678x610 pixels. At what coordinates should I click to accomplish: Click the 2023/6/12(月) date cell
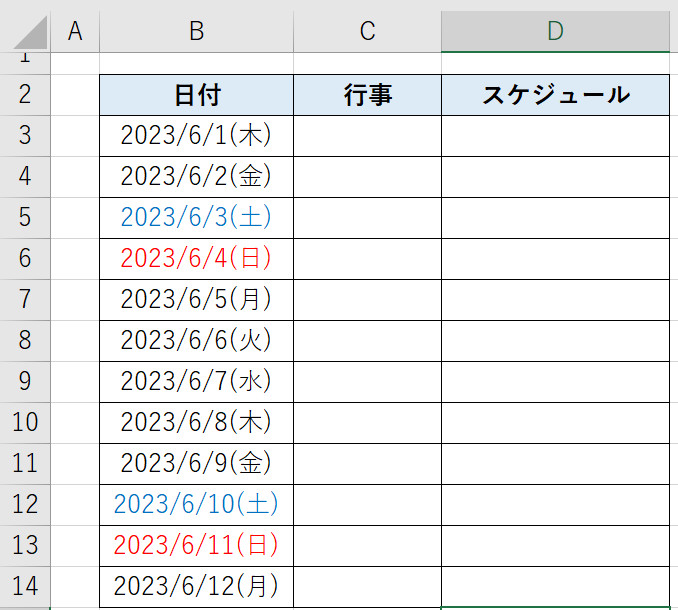(196, 587)
